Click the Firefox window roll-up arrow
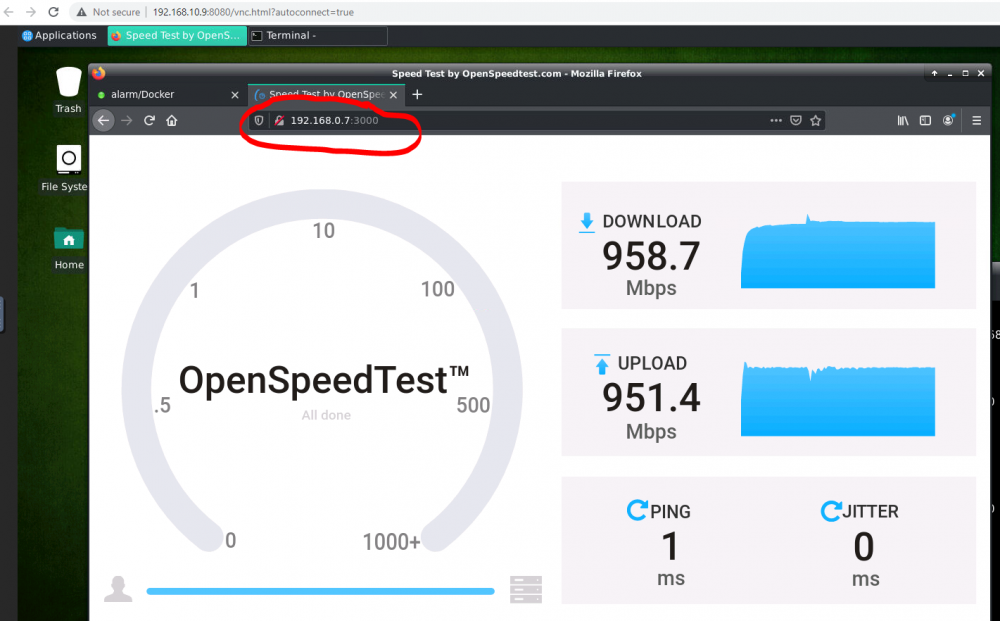Image resolution: width=1000 pixels, height=621 pixels. (x=934, y=73)
